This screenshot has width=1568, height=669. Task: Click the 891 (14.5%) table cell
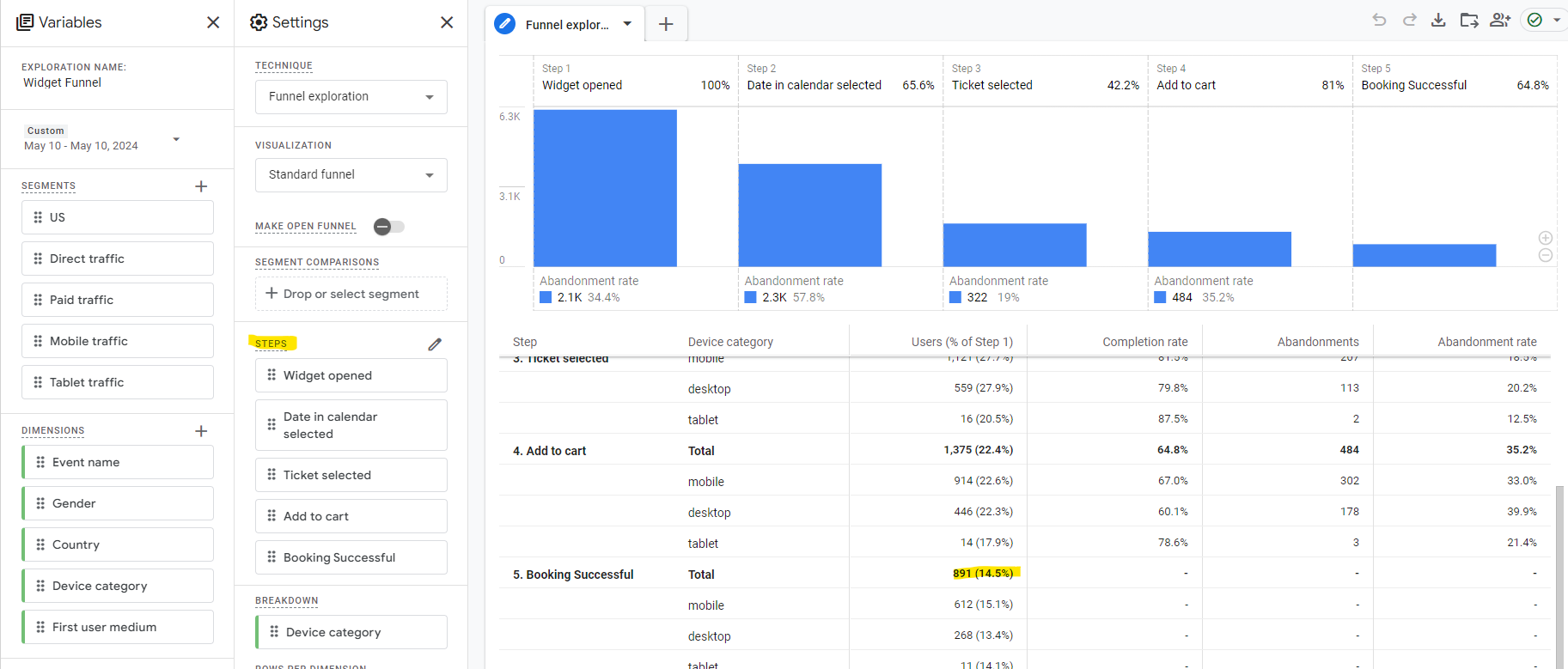pos(983,573)
